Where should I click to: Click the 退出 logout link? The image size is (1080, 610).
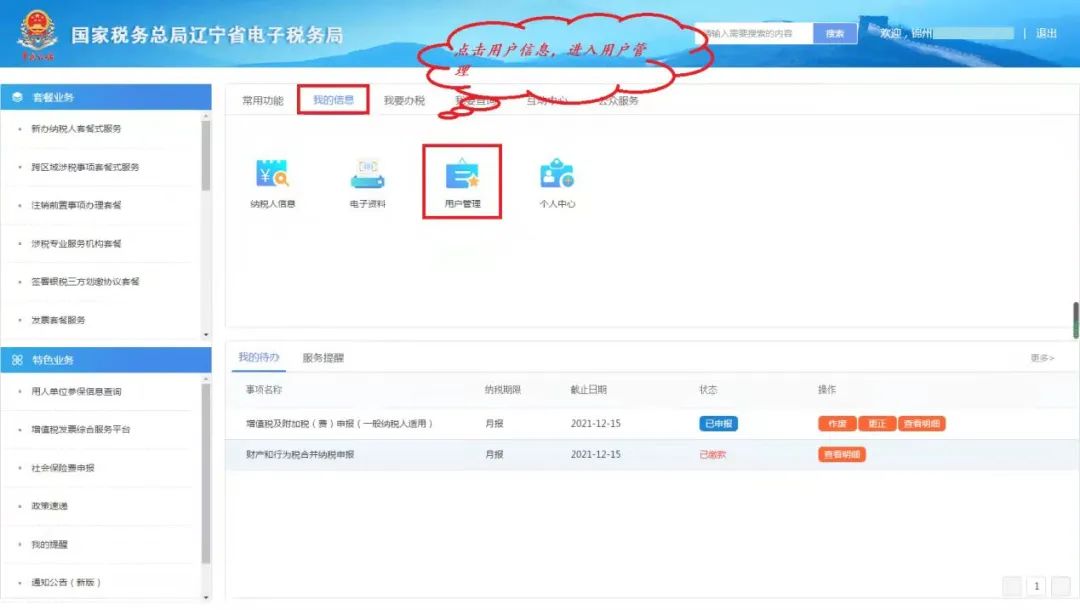click(x=1046, y=33)
